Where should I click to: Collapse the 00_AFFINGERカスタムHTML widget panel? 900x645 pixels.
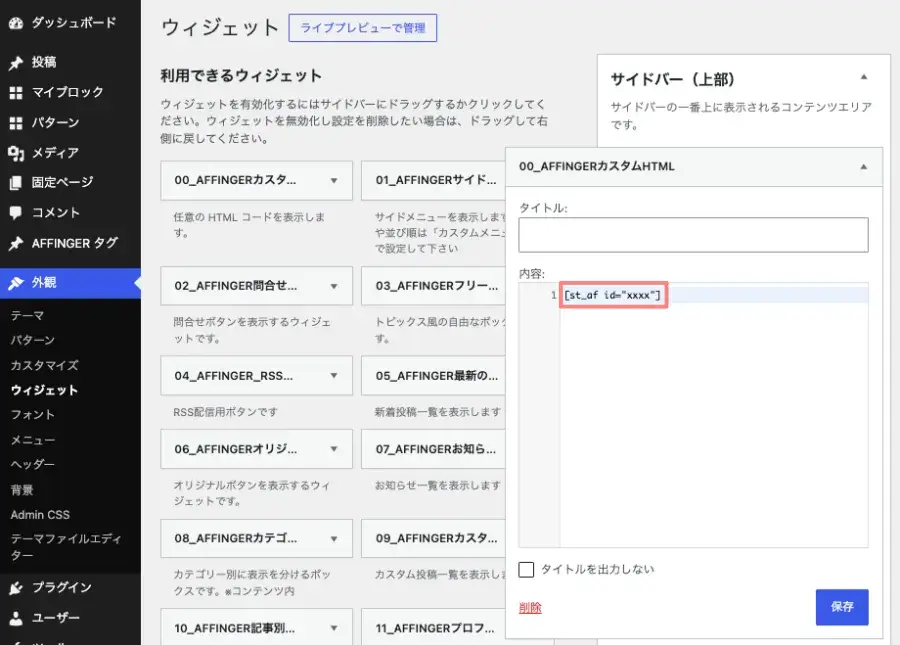click(863, 167)
